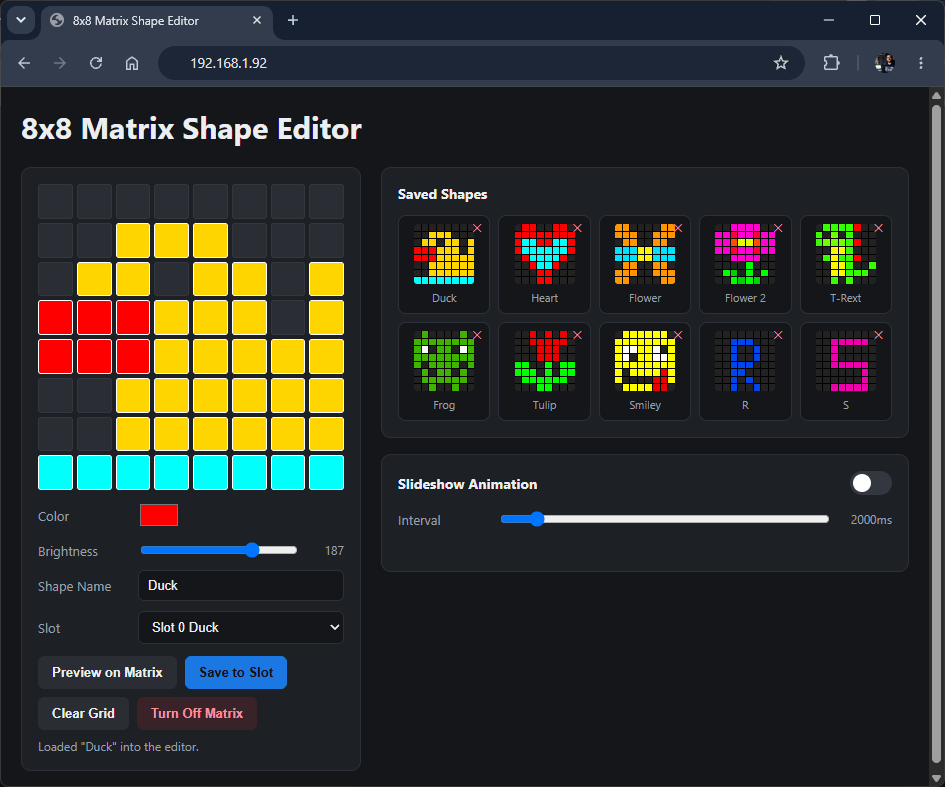Screen dimensions: 945x787
Task: Enable the Slideshow Animation toggle
Action: pyautogui.click(x=870, y=483)
